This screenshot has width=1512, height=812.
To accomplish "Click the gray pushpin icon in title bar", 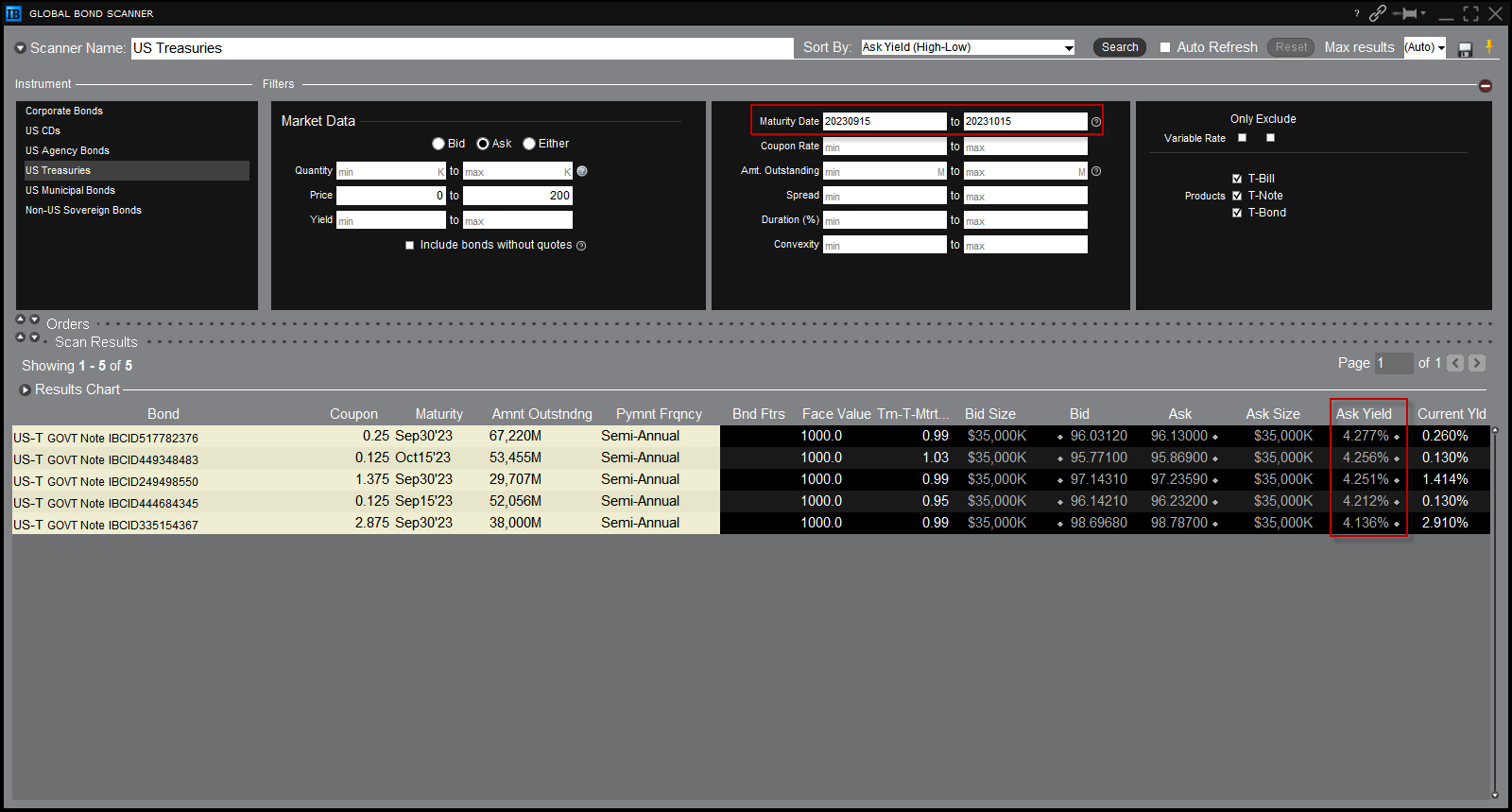I will tap(1406, 13).
